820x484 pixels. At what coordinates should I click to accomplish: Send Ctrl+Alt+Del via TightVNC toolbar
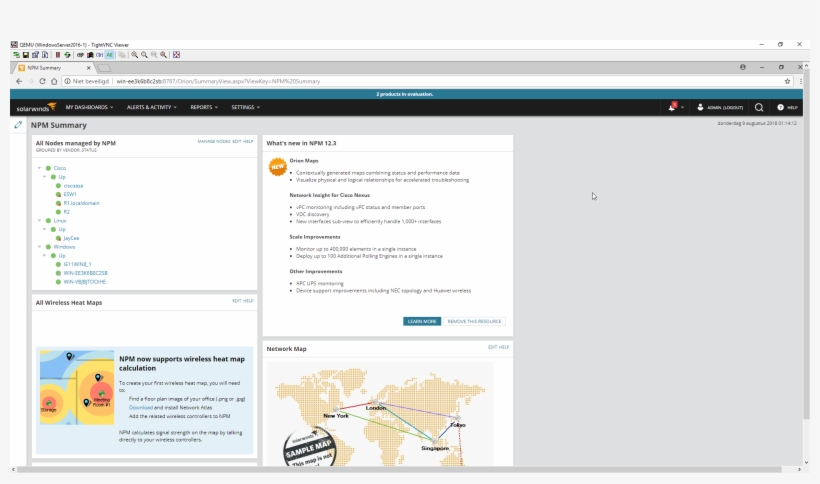point(80,55)
